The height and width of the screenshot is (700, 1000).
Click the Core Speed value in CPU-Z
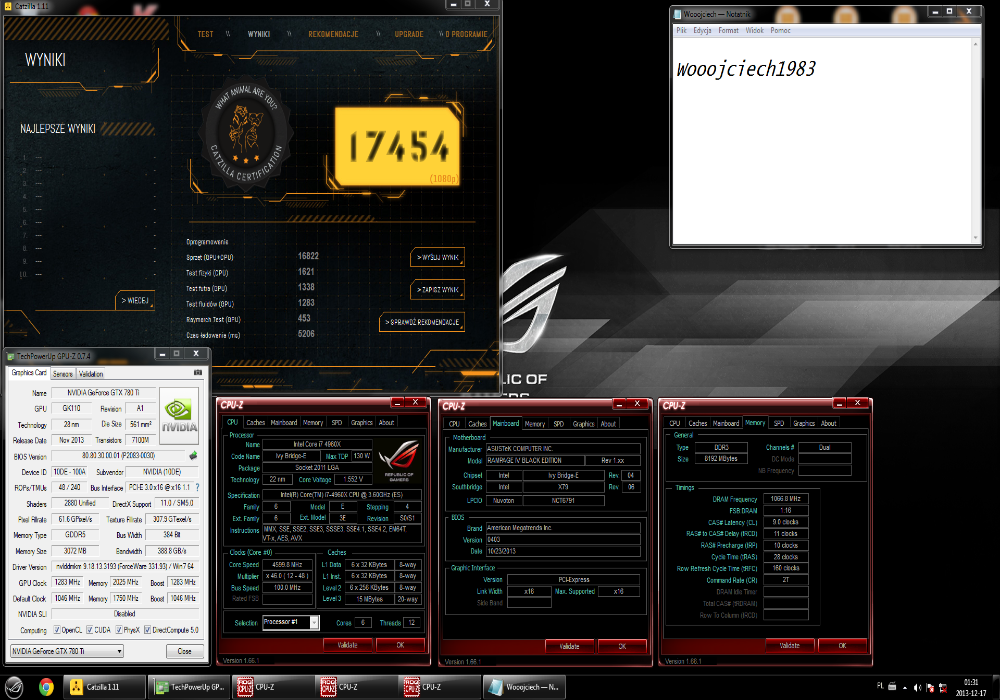[x=288, y=564]
